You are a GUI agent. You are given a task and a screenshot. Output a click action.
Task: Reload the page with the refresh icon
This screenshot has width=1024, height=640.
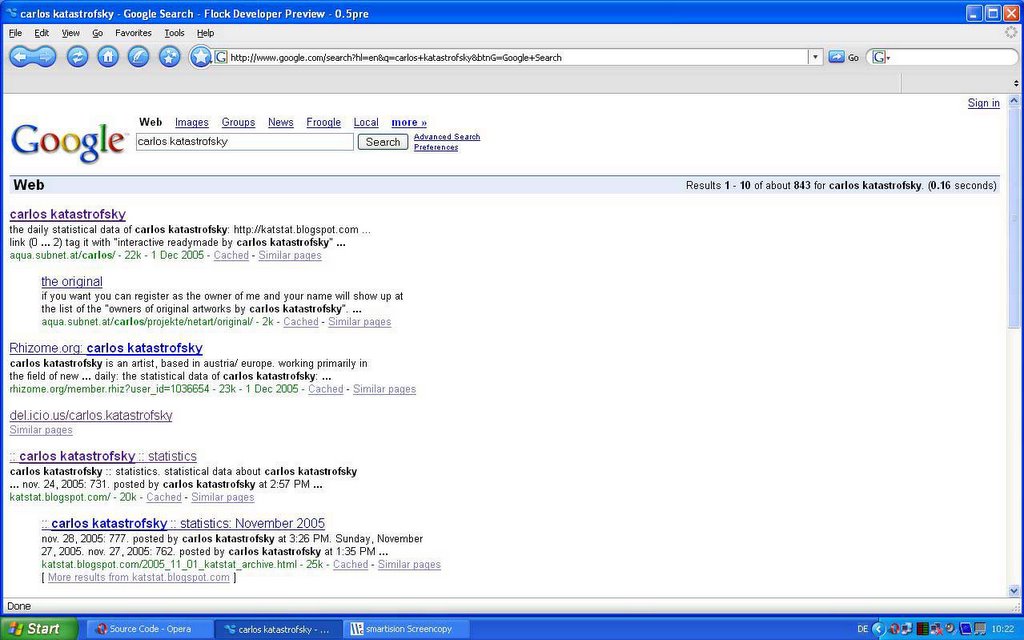click(x=77, y=57)
